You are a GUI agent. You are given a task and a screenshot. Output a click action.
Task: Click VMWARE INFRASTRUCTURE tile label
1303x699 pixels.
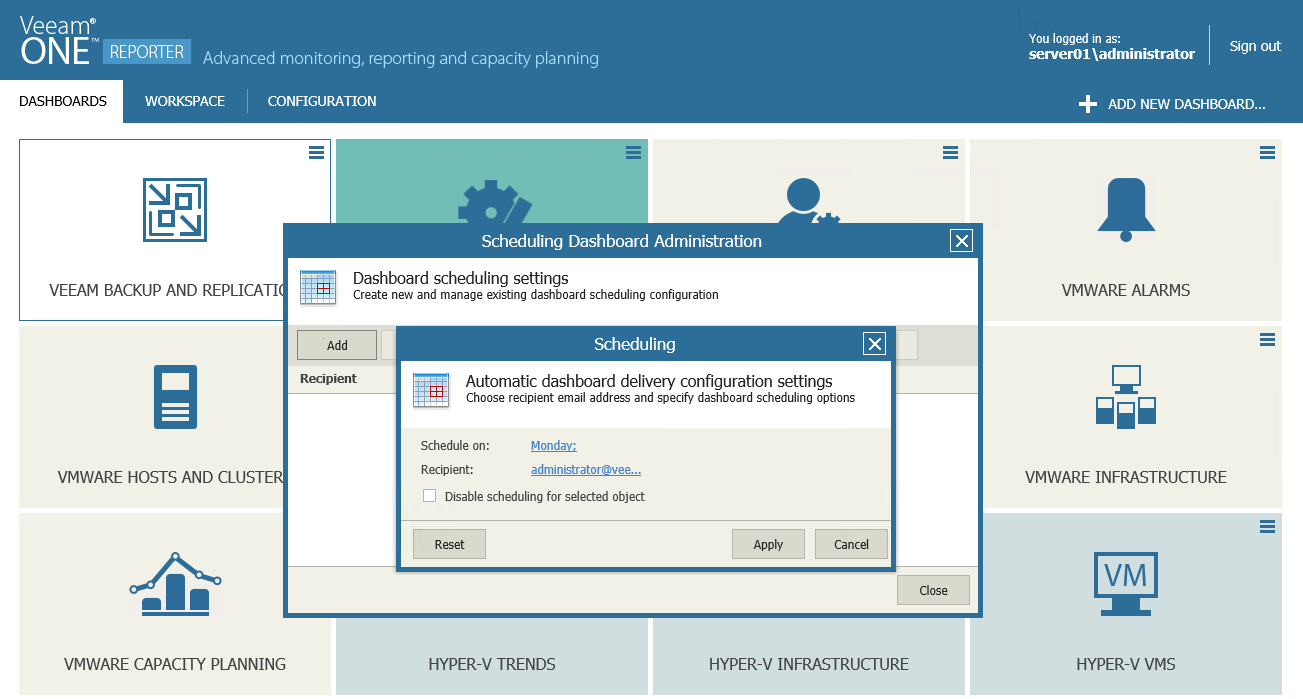tap(1126, 477)
